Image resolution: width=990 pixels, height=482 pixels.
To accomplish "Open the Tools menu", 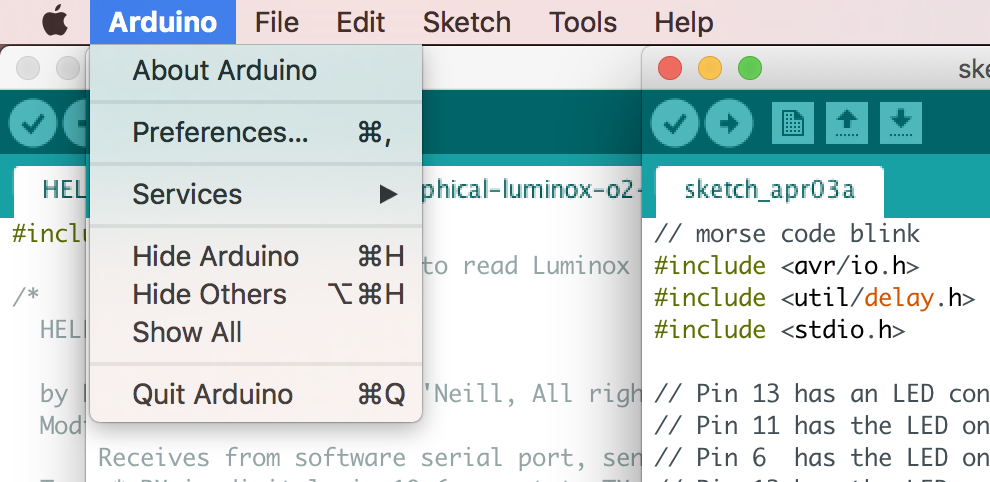I will click(582, 21).
